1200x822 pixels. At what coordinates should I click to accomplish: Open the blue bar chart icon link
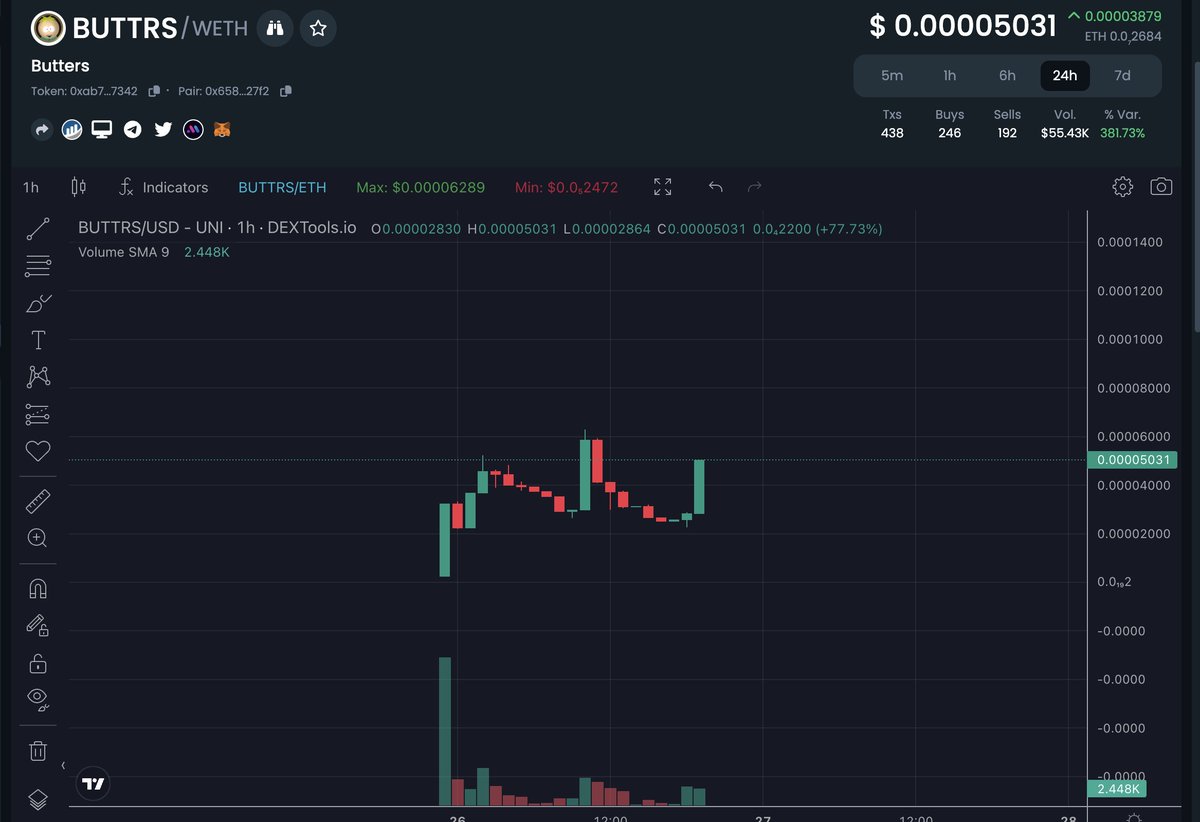point(72,129)
